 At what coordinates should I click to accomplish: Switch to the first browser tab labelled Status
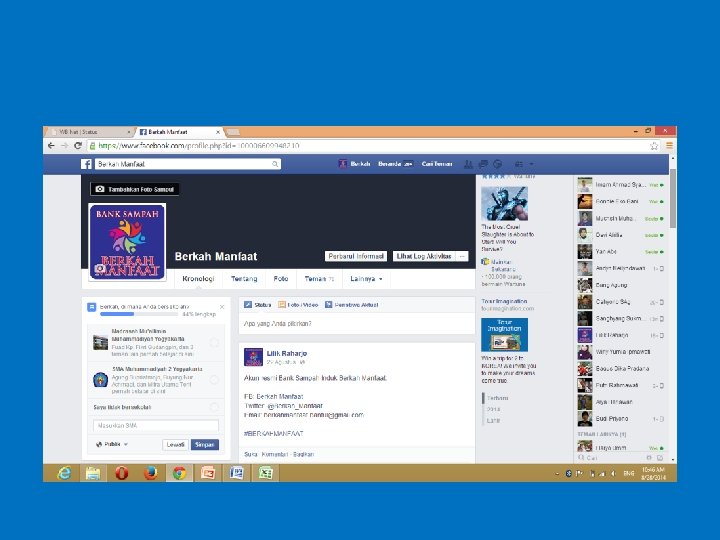tap(89, 132)
